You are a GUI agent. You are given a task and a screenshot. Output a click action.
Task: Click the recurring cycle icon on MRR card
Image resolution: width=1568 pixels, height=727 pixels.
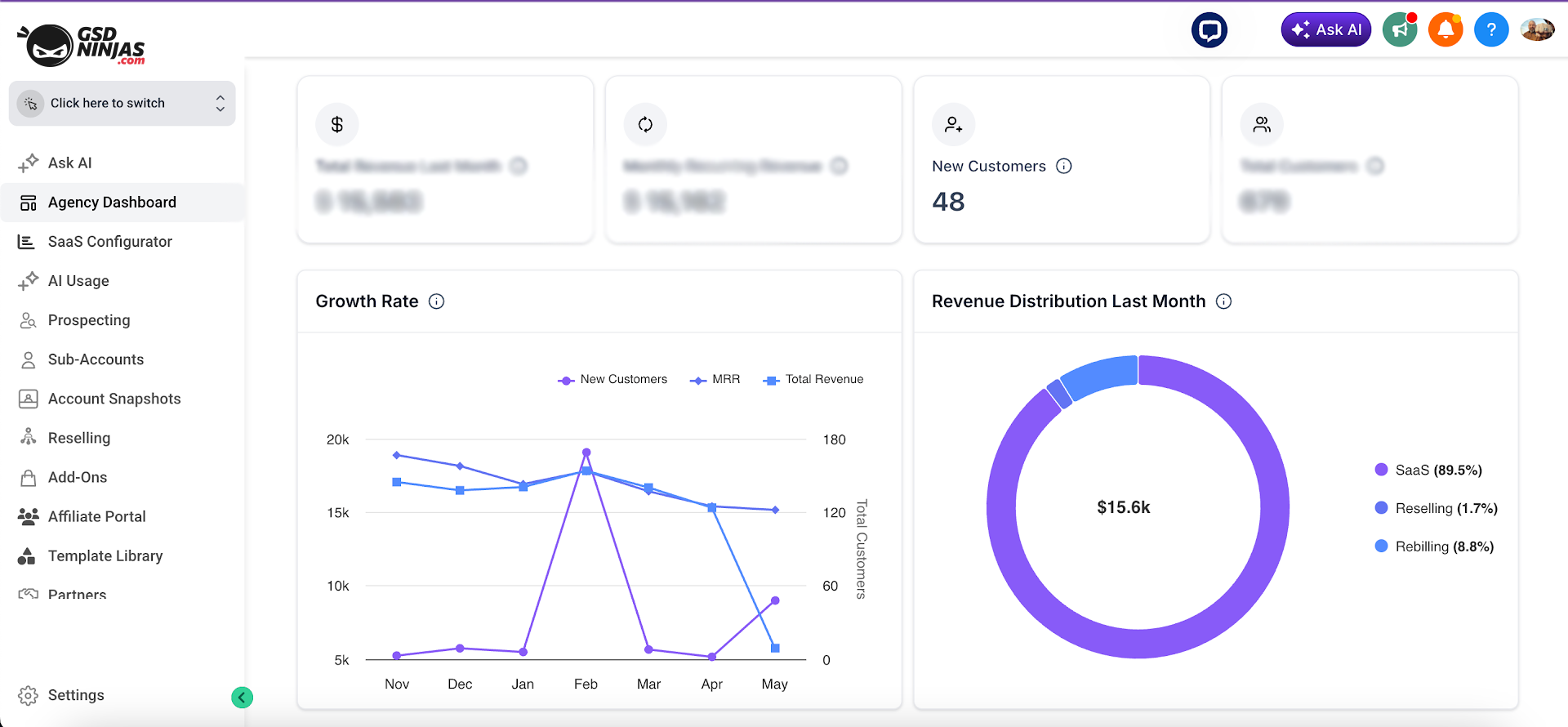coord(645,124)
